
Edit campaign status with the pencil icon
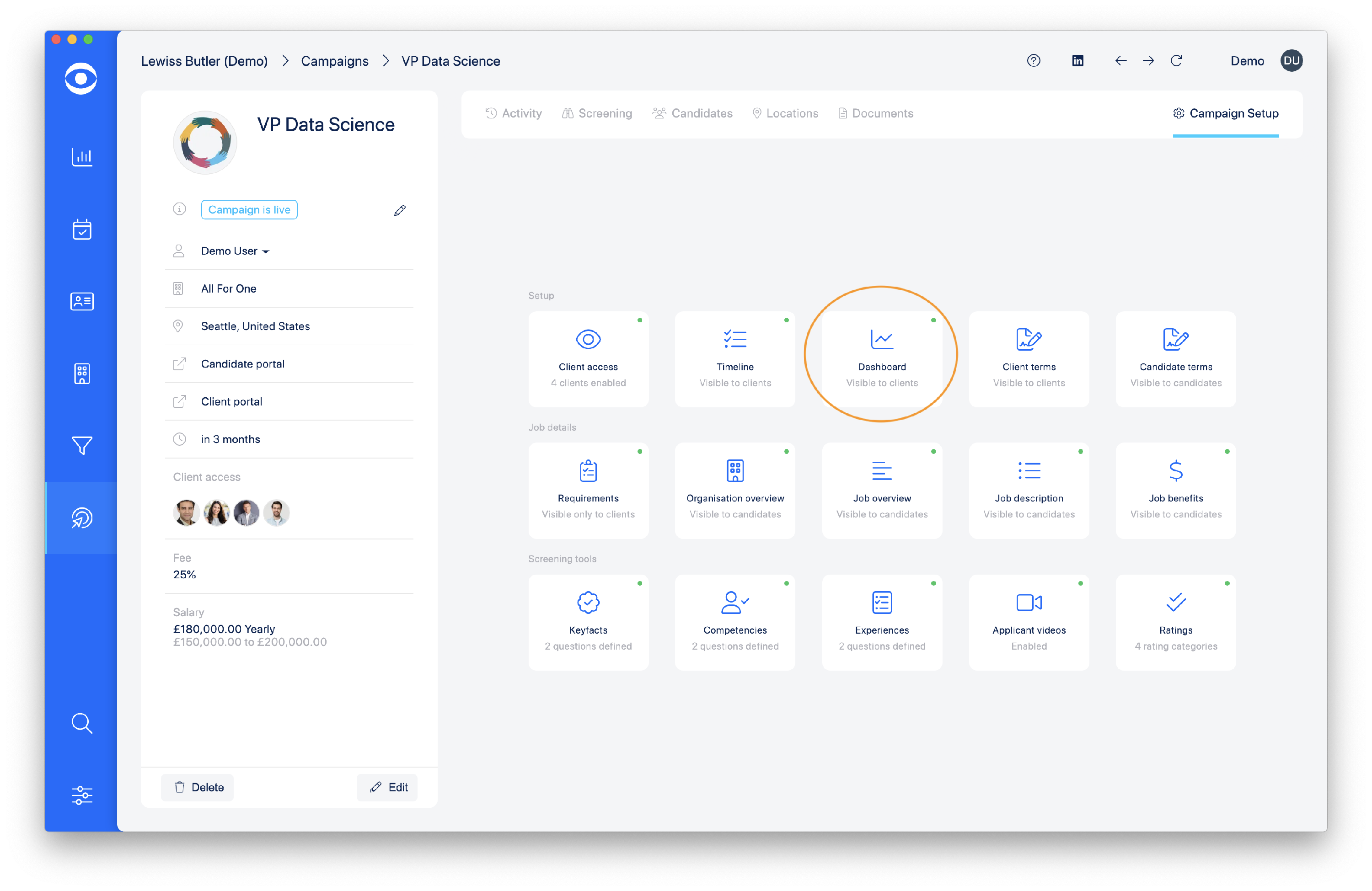(400, 210)
